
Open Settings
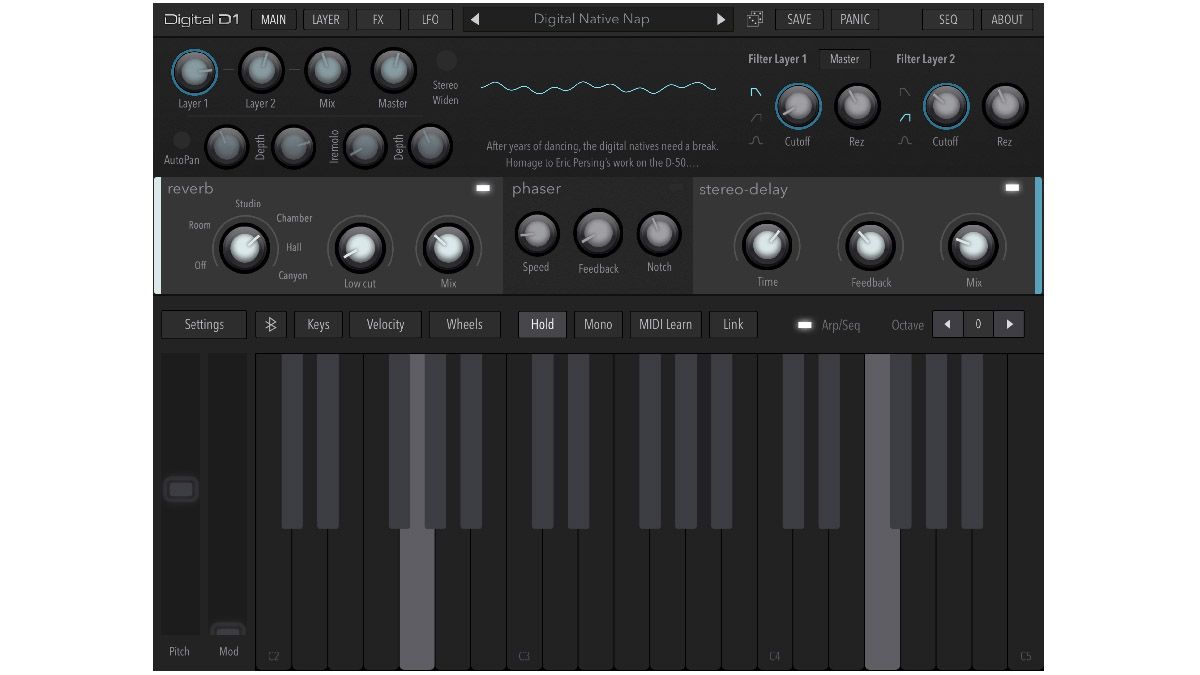coord(204,324)
